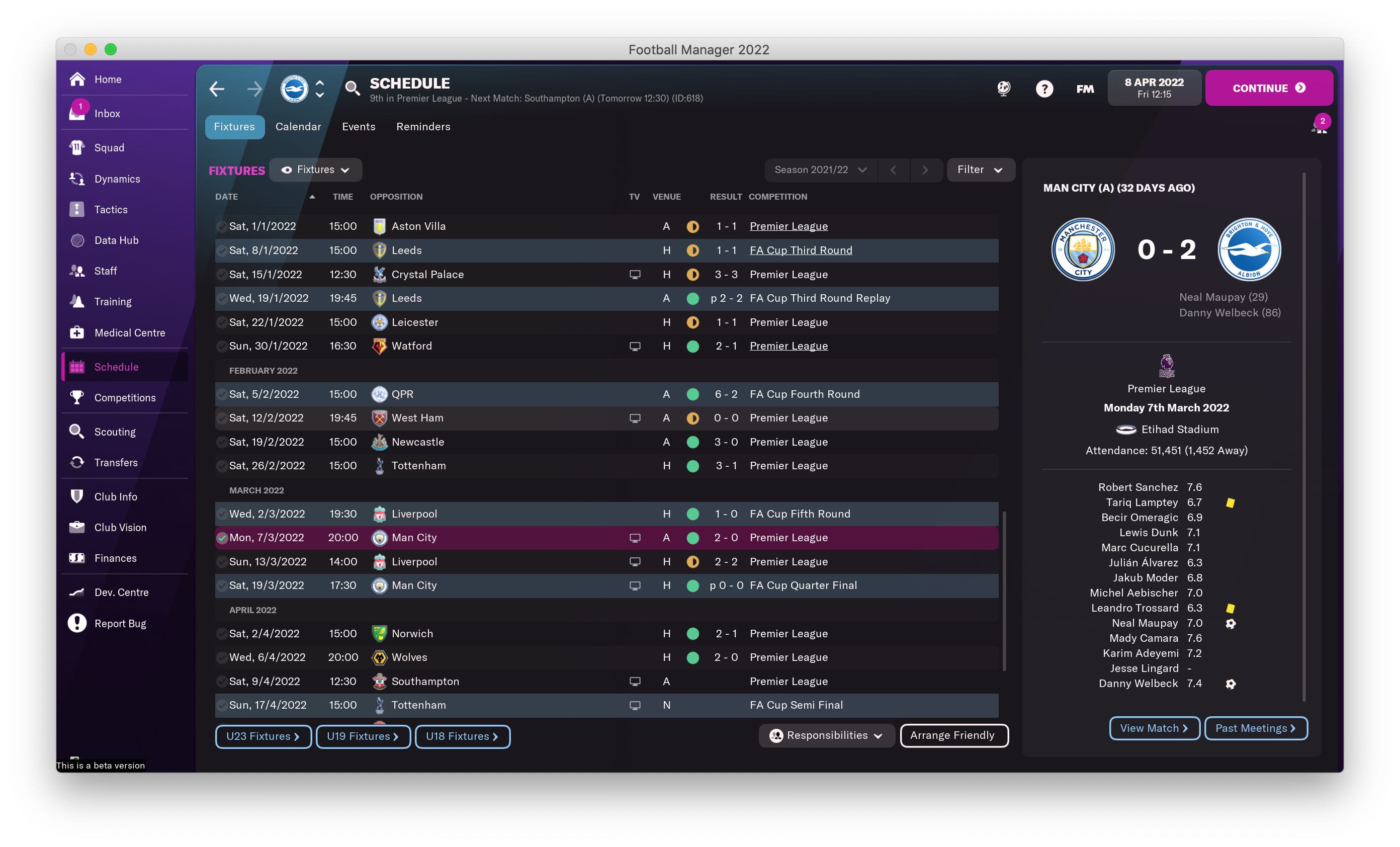Switch to the Reminders tab

click(423, 126)
